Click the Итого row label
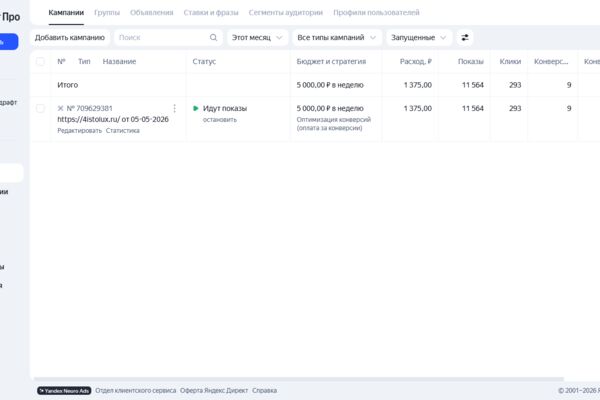This screenshot has width=600, height=400. [x=68, y=85]
